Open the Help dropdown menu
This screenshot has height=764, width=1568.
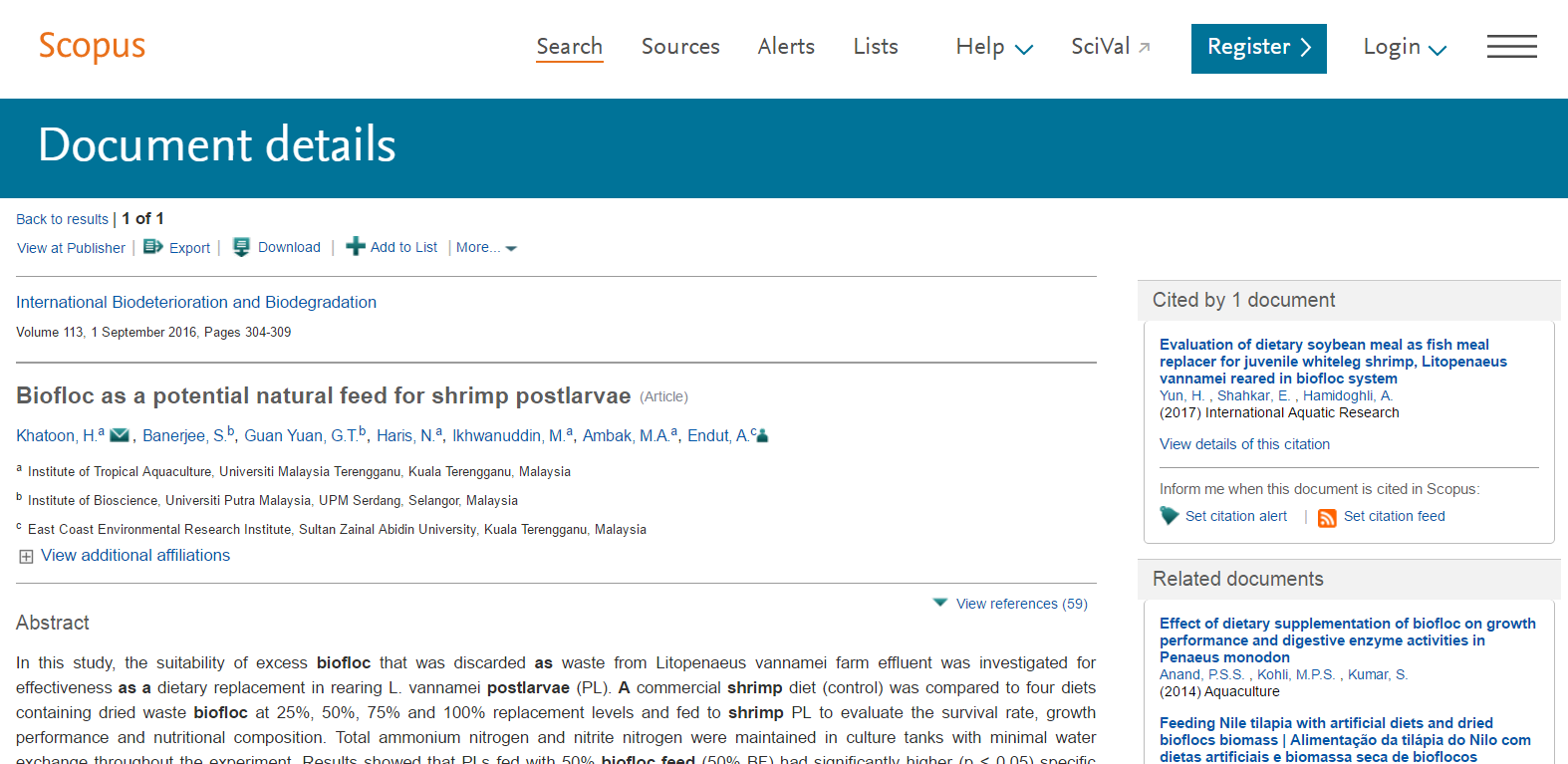993,47
